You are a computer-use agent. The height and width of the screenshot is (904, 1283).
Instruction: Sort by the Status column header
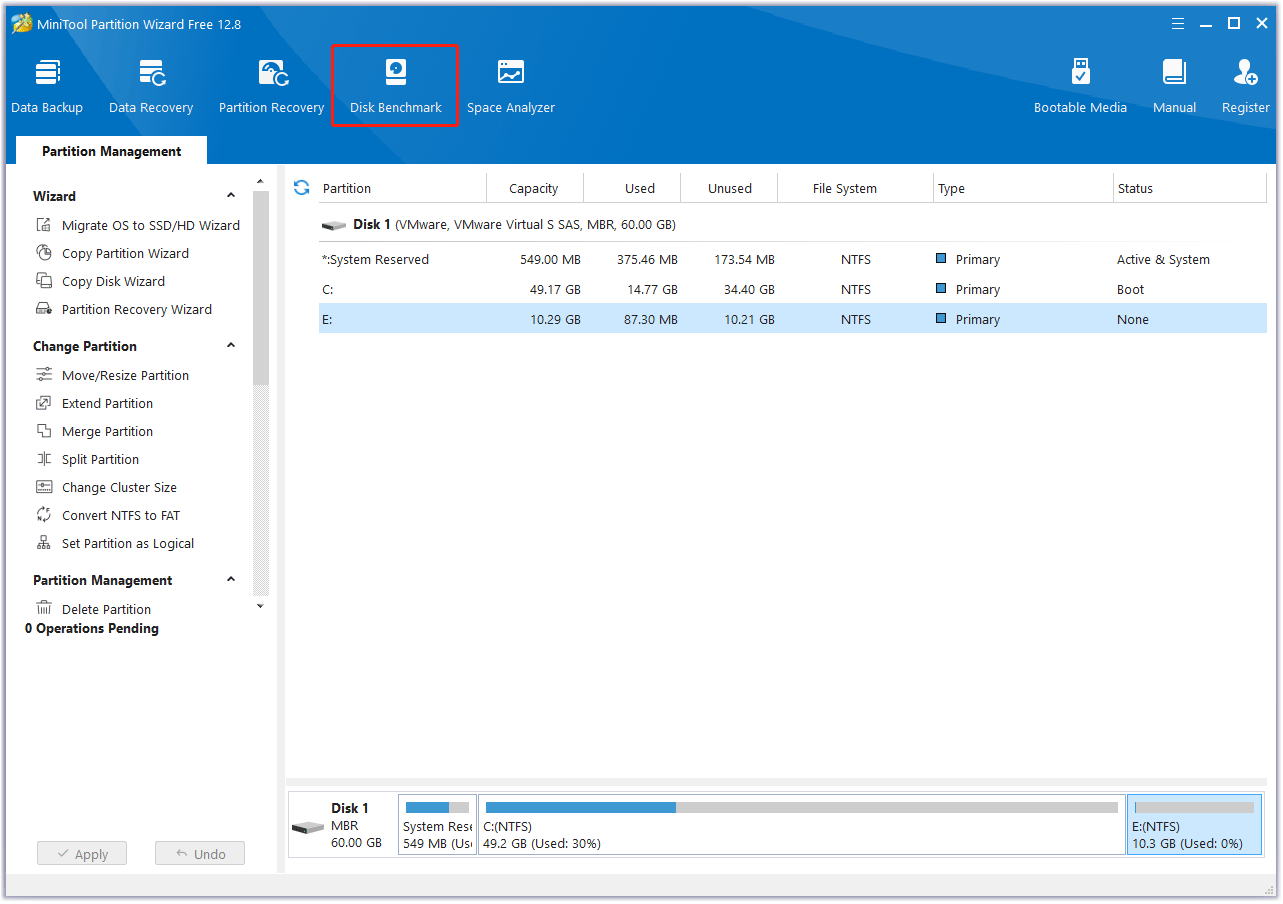[1190, 188]
